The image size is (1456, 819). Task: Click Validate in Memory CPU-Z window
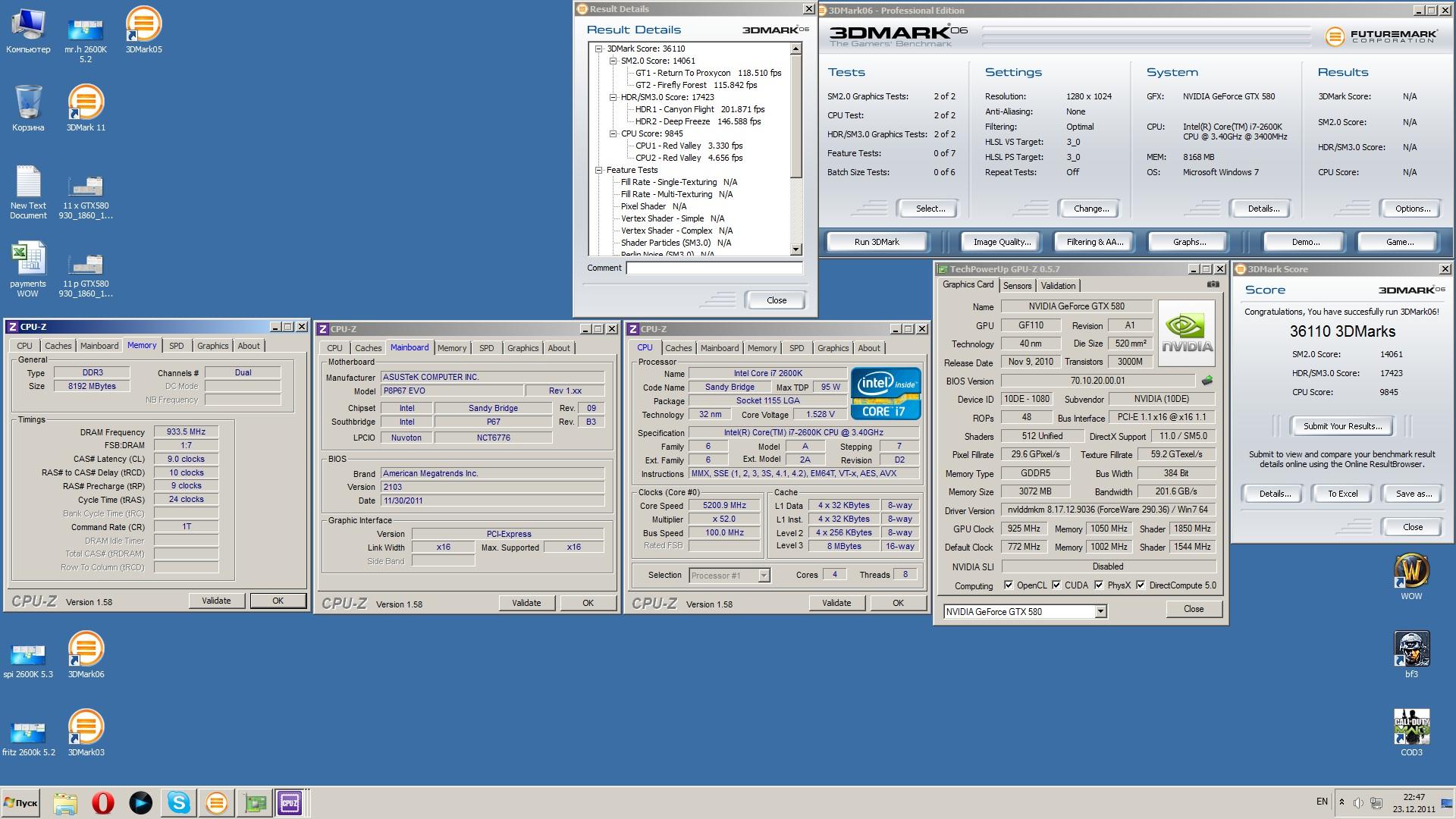coord(216,601)
